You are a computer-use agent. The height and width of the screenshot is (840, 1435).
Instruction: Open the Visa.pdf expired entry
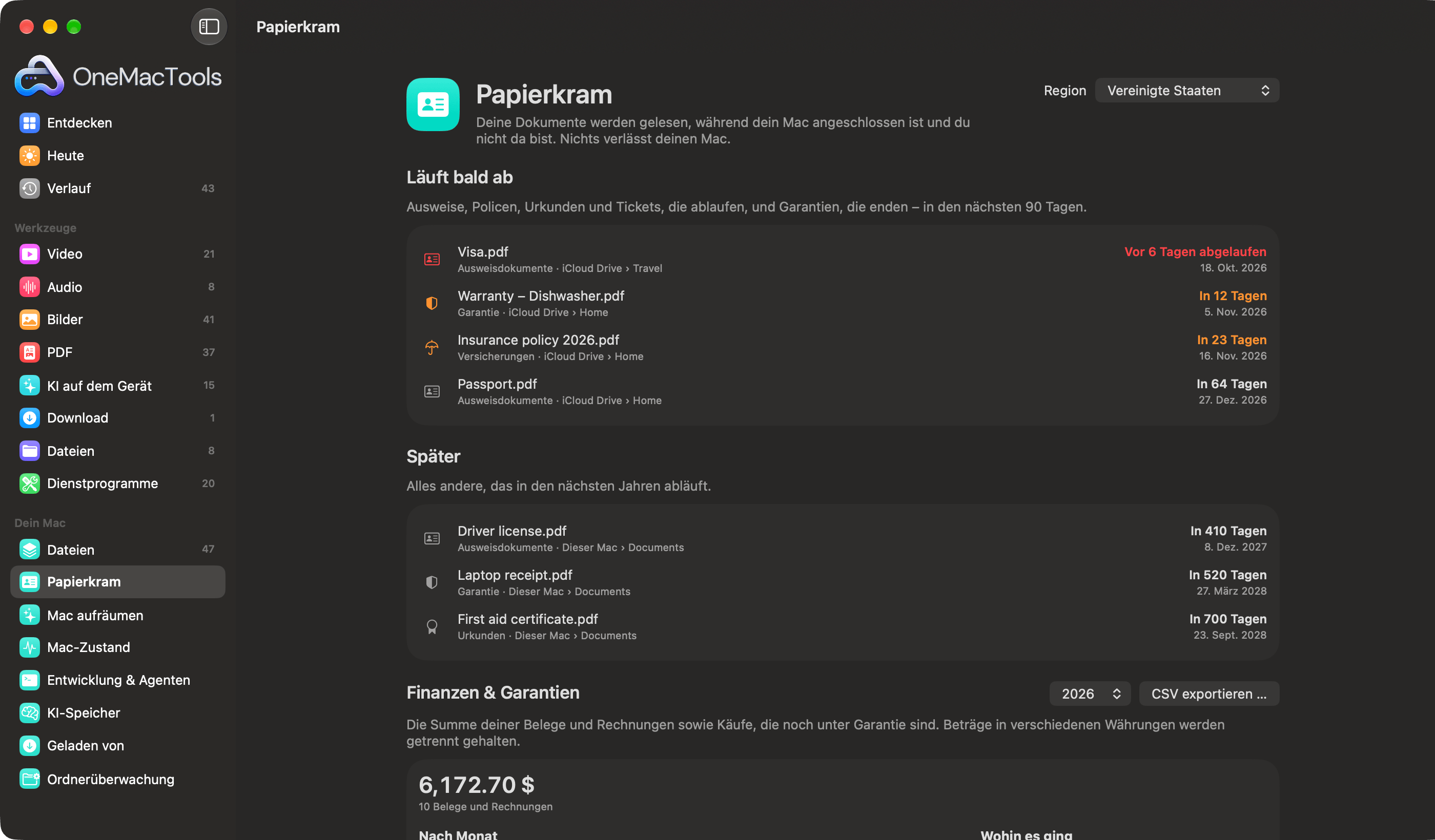pyautogui.click(x=843, y=259)
